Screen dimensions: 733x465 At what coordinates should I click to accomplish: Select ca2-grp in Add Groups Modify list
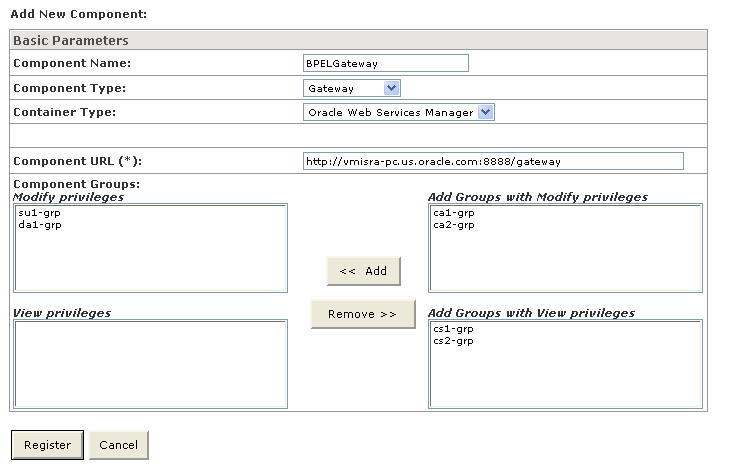tap(453, 225)
